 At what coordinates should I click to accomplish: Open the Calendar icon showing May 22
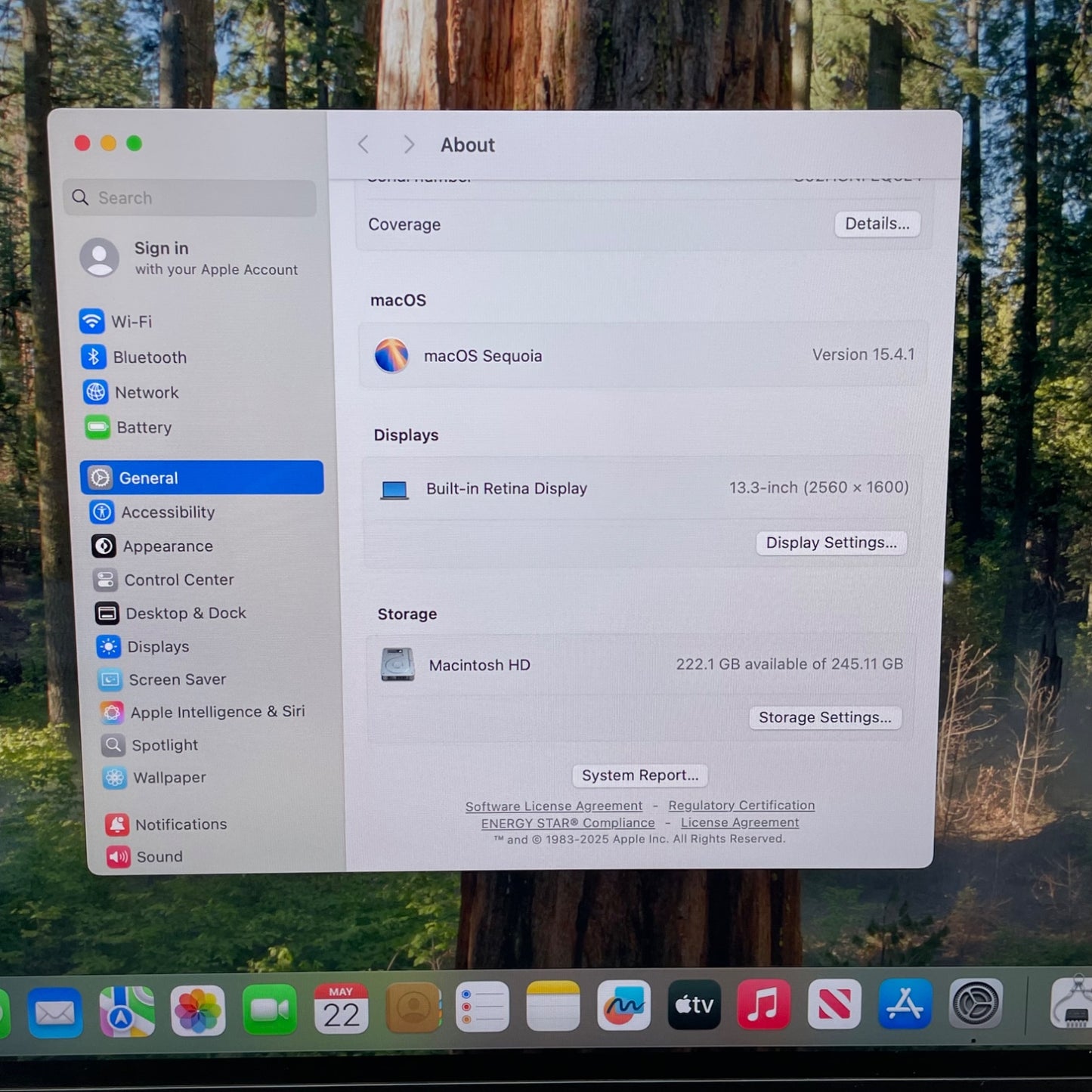(341, 1009)
